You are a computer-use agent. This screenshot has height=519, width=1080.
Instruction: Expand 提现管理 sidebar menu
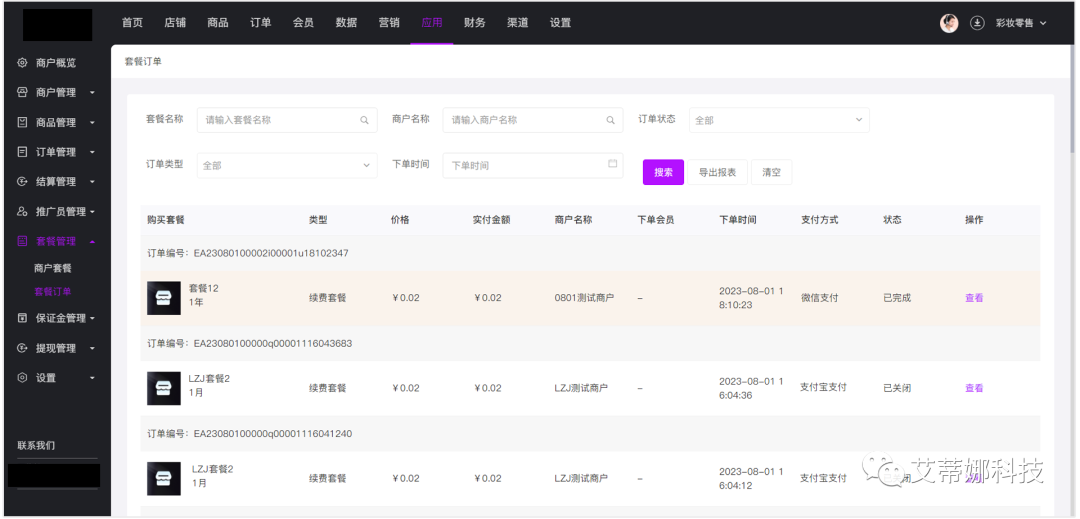[92, 349]
